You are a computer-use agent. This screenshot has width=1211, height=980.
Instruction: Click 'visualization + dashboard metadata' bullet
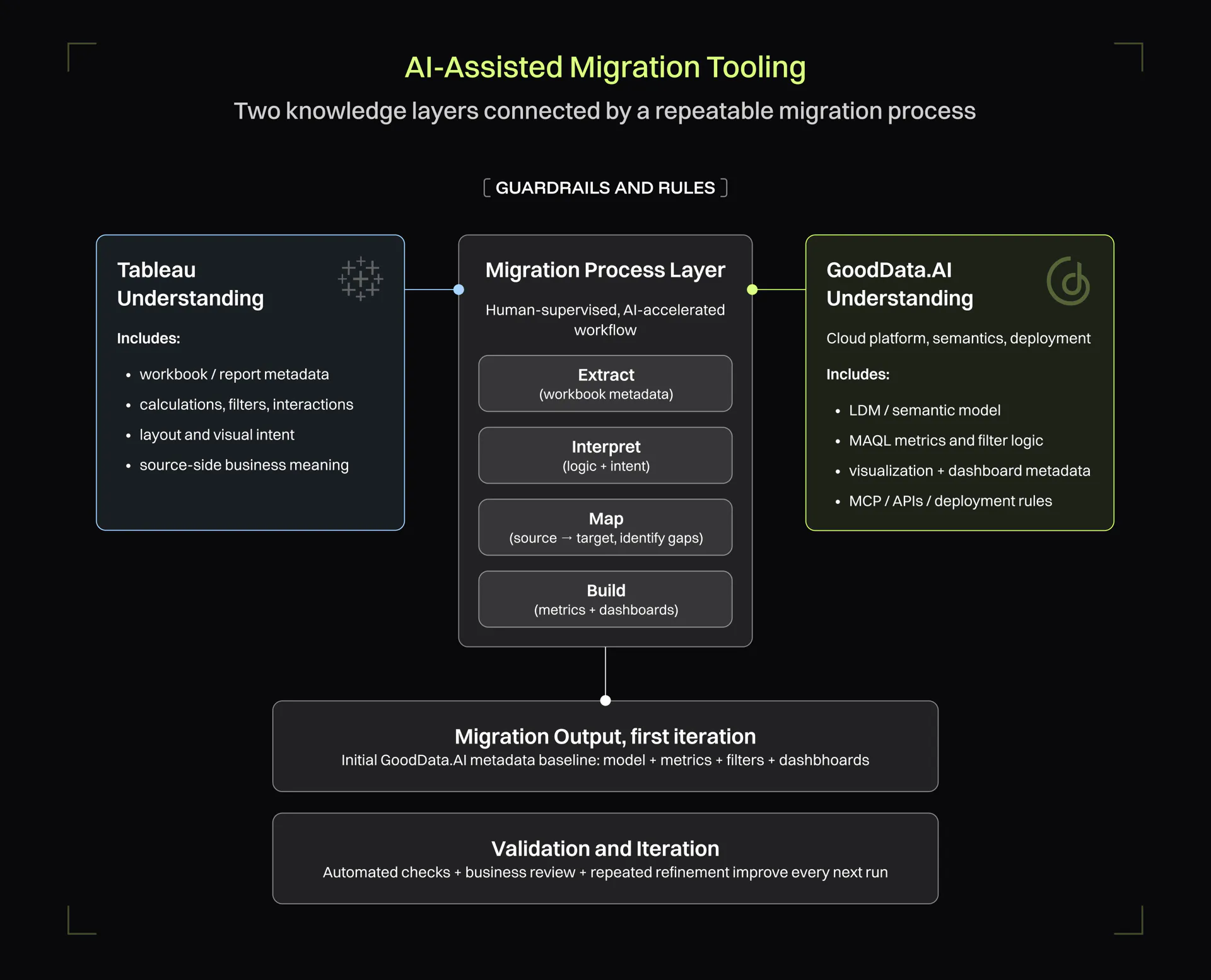969,470
